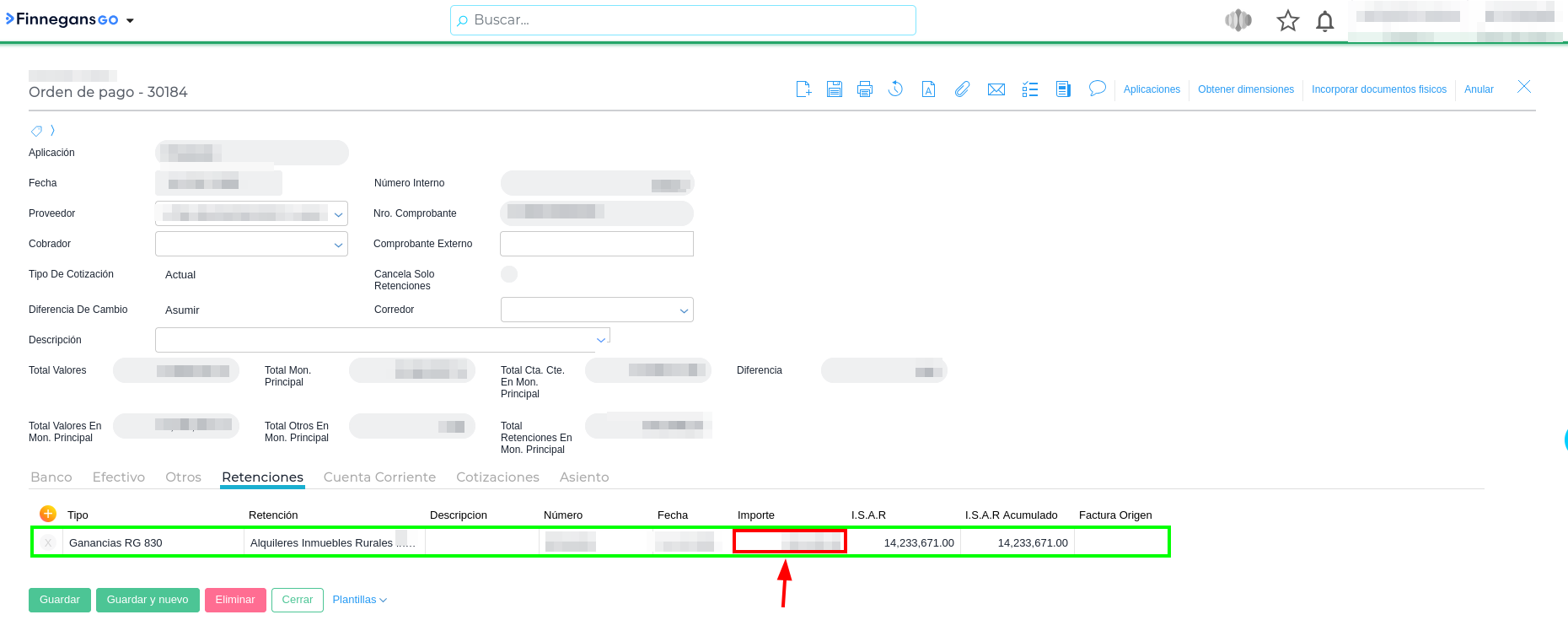Add a new retention row with plus icon
The width and height of the screenshot is (1568, 620).
pyautogui.click(x=48, y=514)
